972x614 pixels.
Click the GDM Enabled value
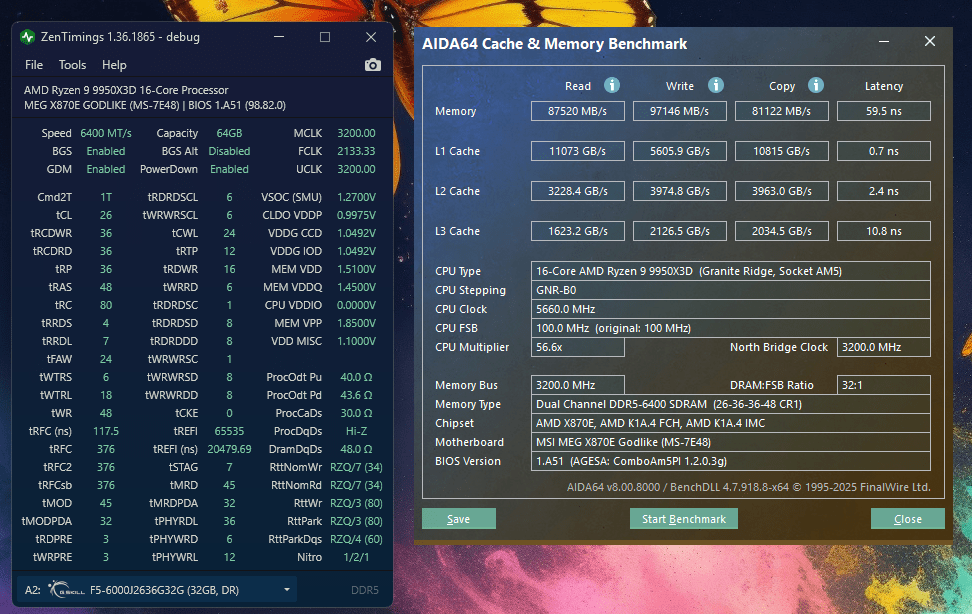coord(106,169)
